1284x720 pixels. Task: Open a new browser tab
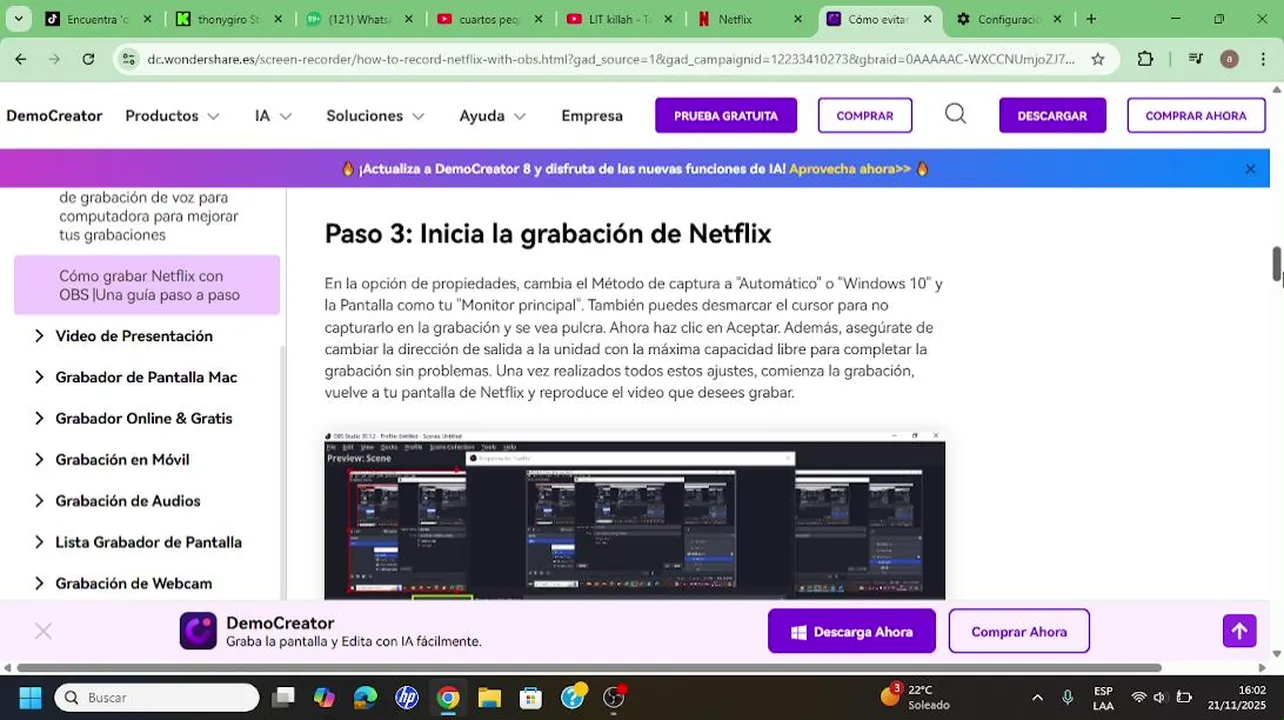(1091, 19)
